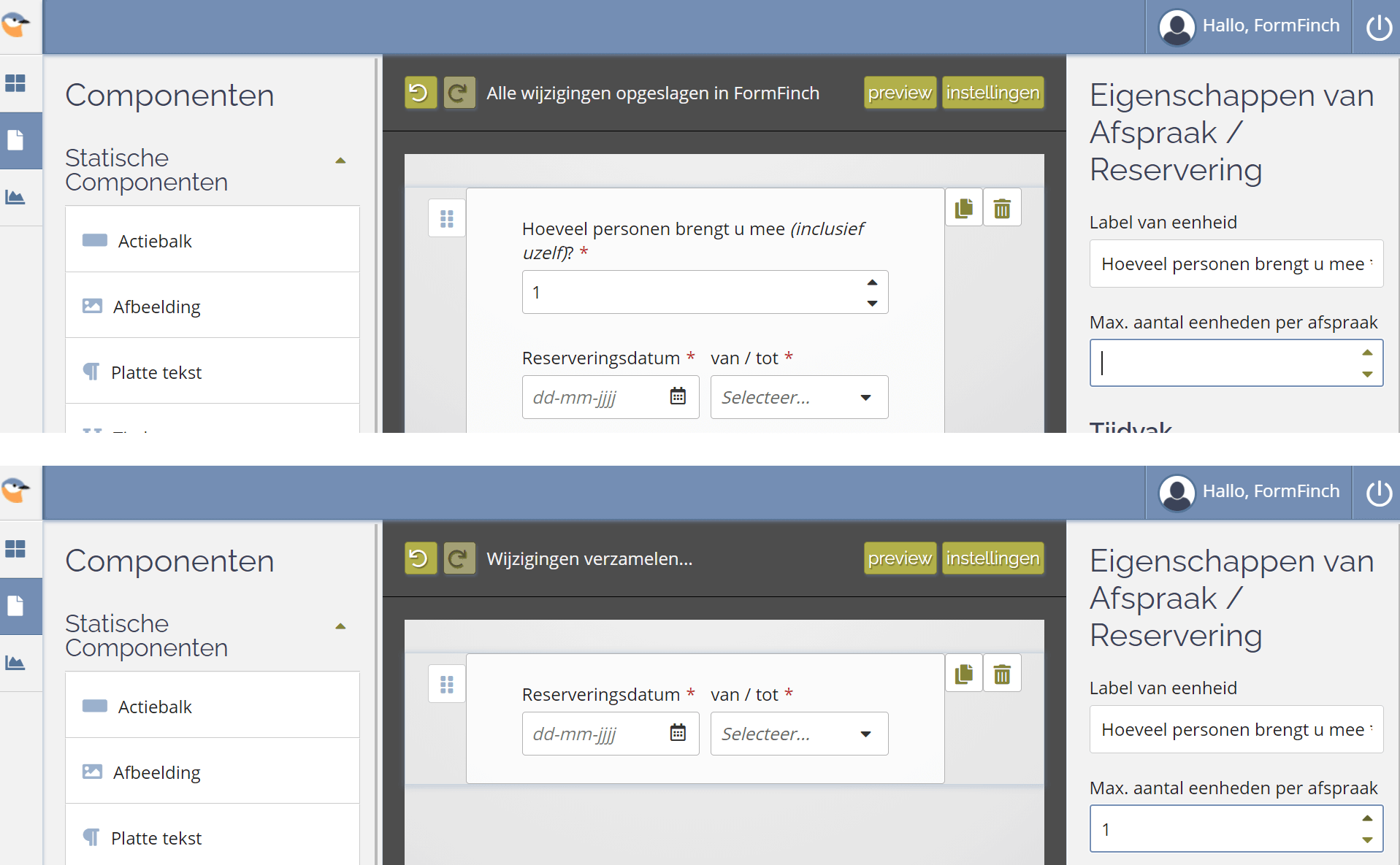Click the undo icon in top screenshot toolbar
This screenshot has width=1400, height=865.
pyautogui.click(x=420, y=93)
